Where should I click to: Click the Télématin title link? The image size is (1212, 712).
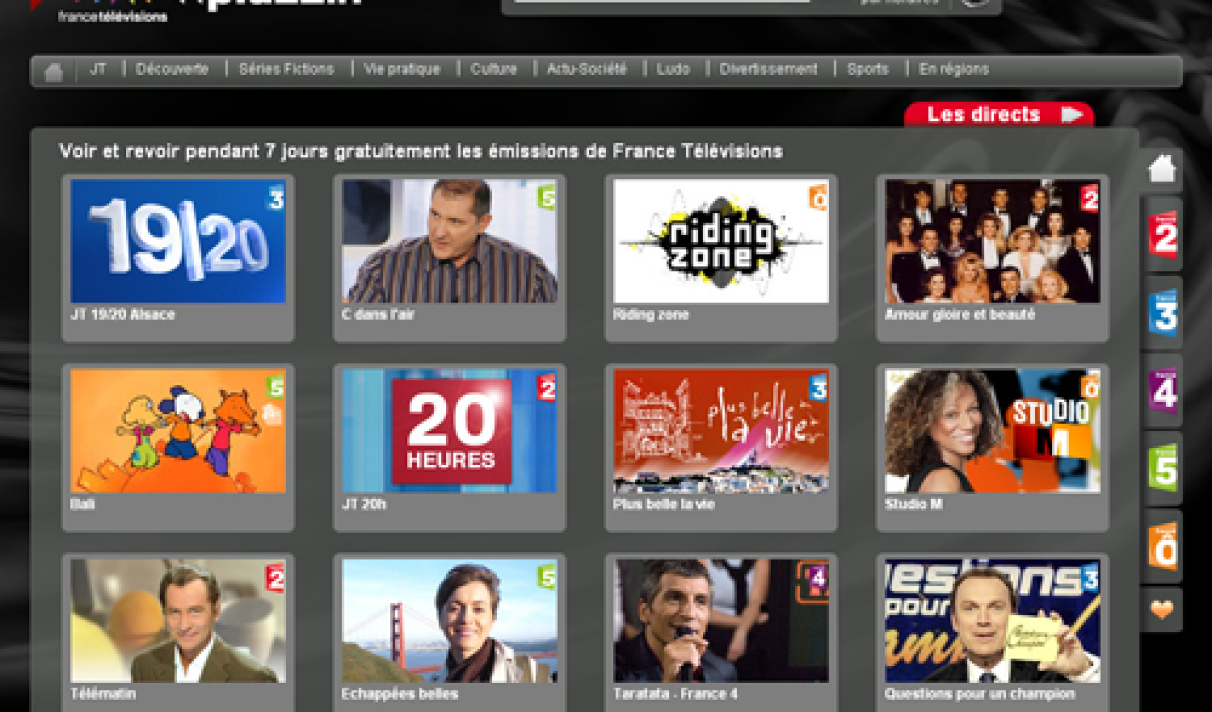pyautogui.click(x=103, y=694)
